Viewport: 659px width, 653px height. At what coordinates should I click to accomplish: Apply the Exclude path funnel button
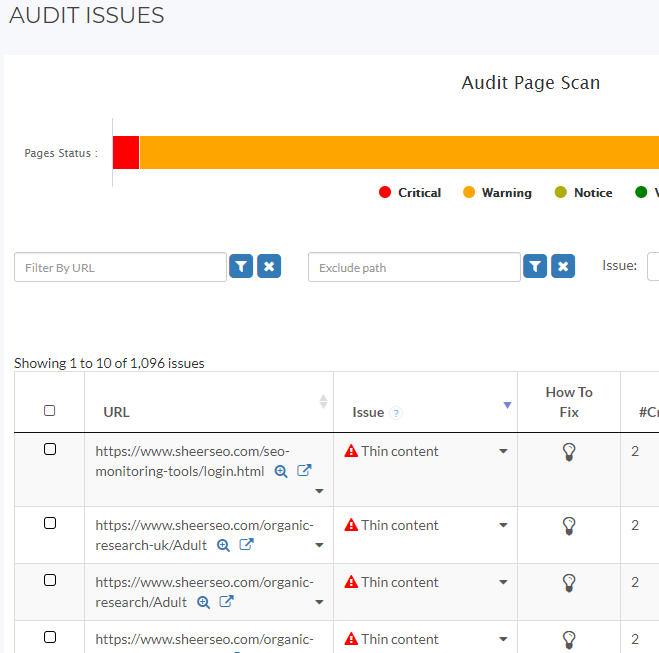(535, 266)
